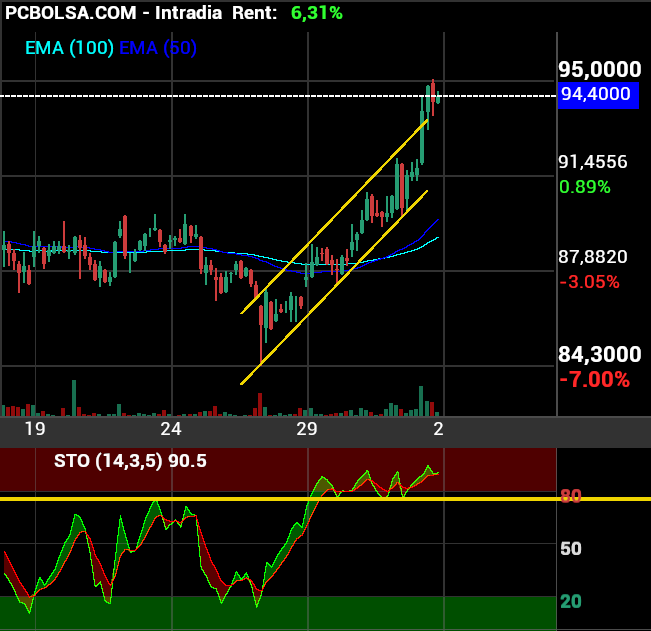Select the blue 94,4000 current price tag
The image size is (651, 631).
[597, 95]
